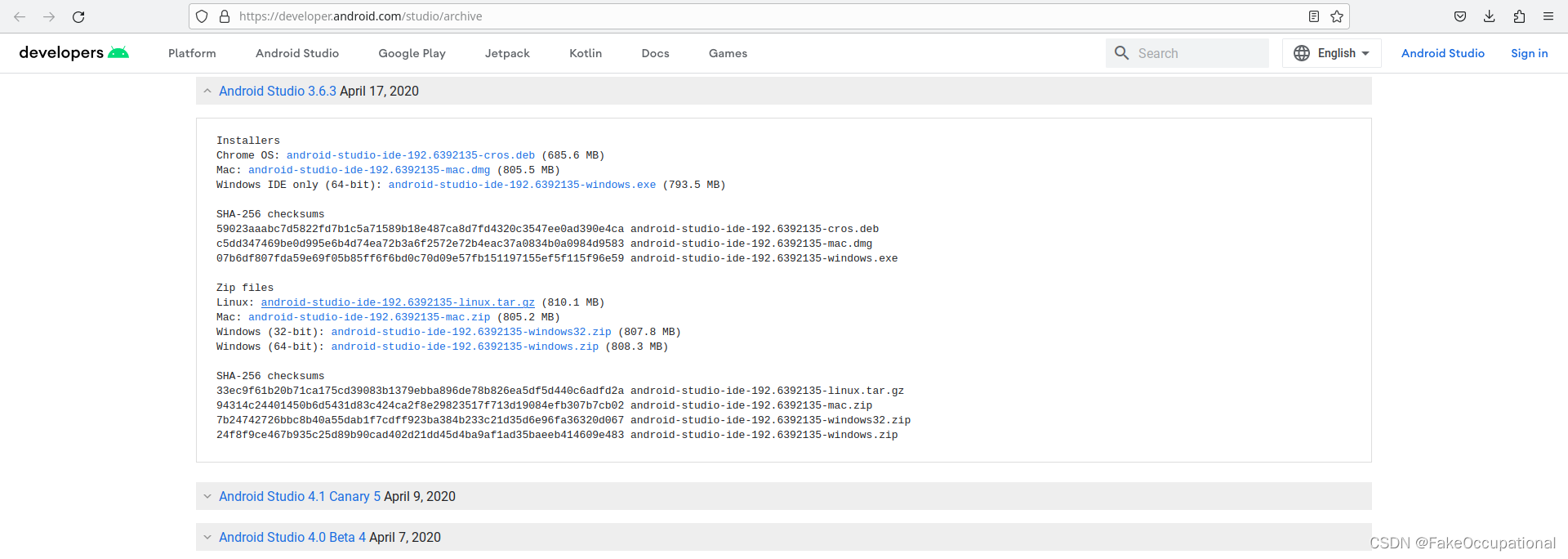Click into the site Search field

[x=1187, y=53]
